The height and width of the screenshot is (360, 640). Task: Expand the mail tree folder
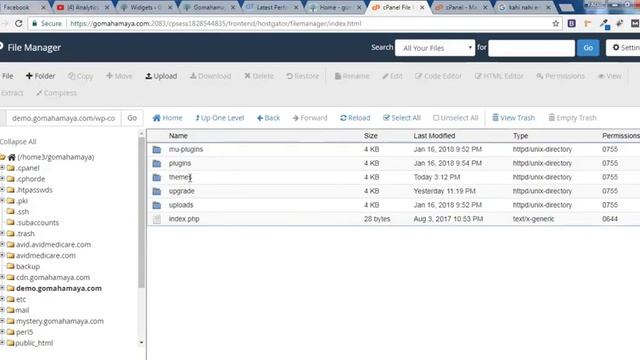[2, 310]
